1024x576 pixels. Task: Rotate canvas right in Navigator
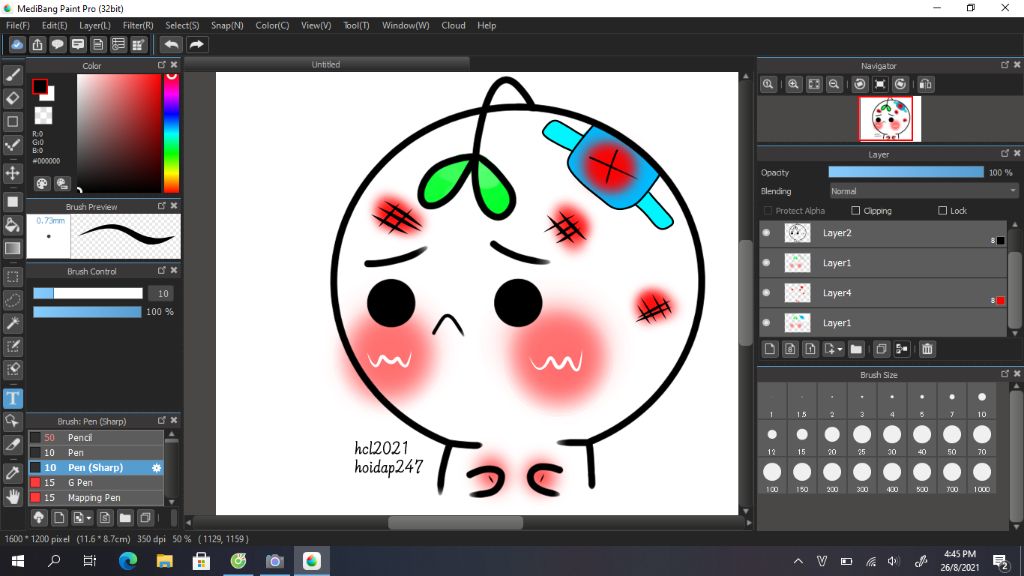coord(901,84)
